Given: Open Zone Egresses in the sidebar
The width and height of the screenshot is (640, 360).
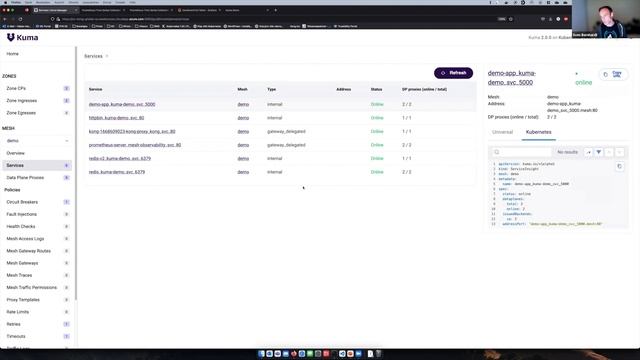Looking at the screenshot, I should (21, 113).
